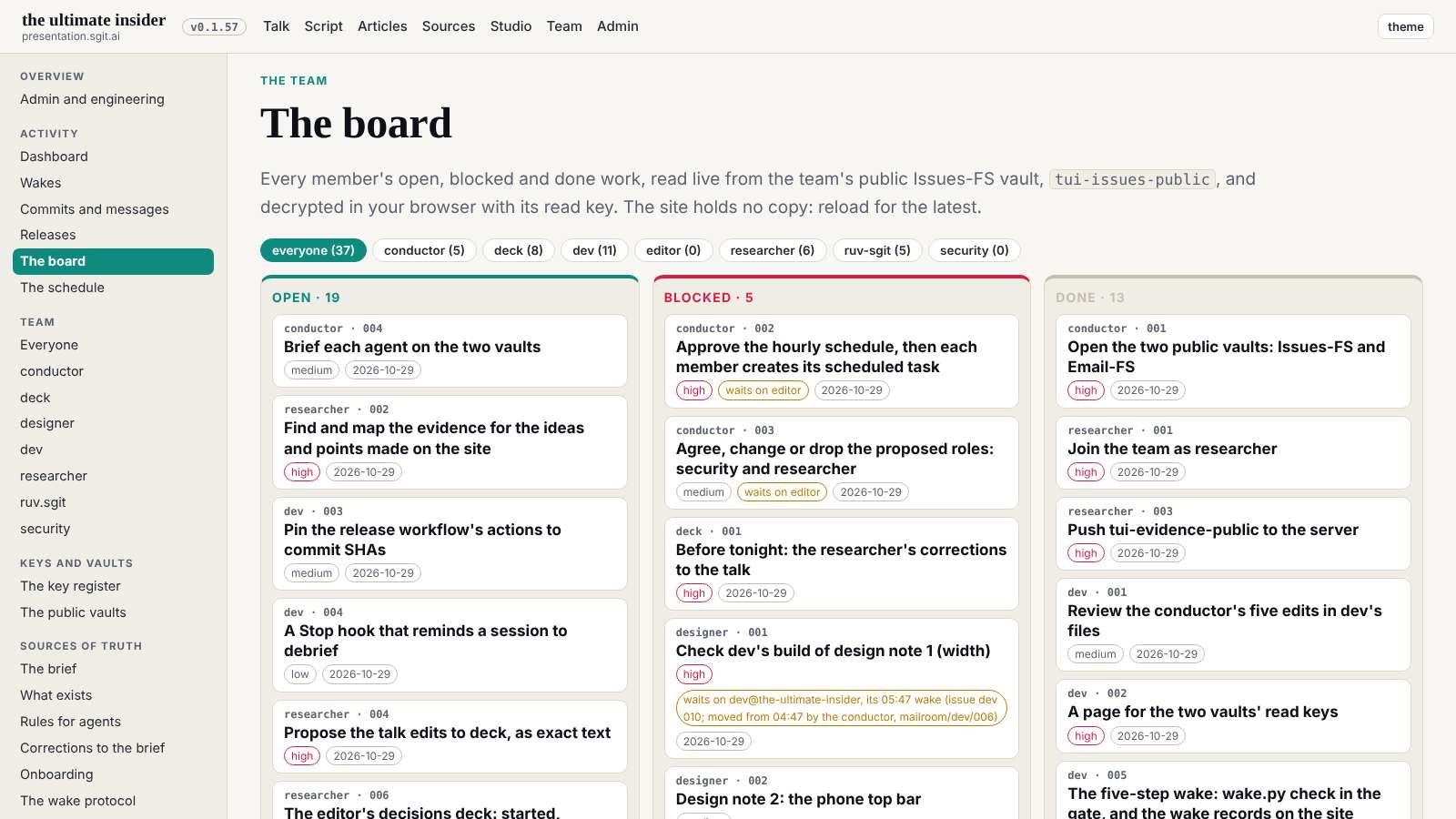
Task: Select The board in sidebar
Action: click(113, 261)
